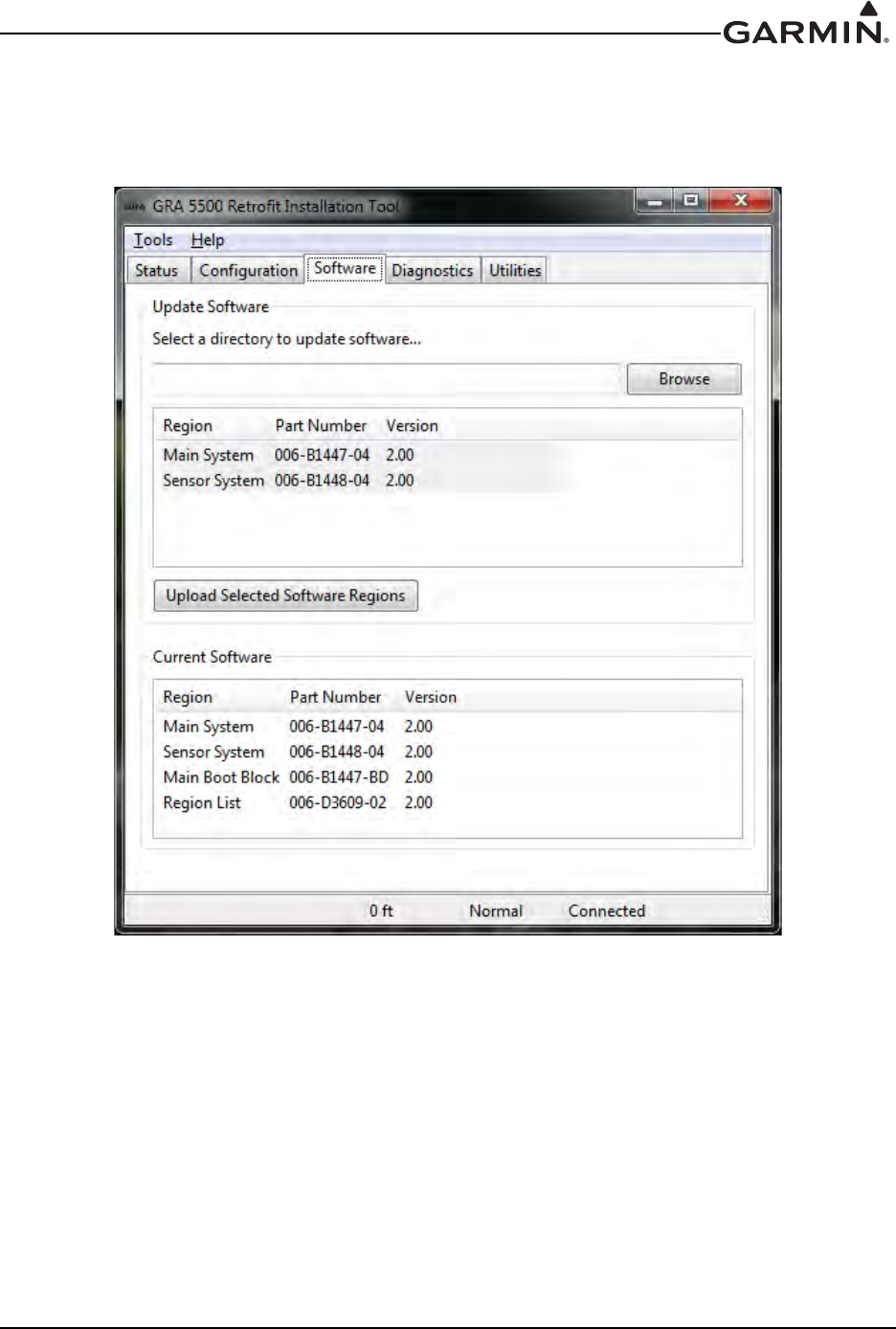
Task: Click the Region header in Update Software
Action: pos(188,426)
